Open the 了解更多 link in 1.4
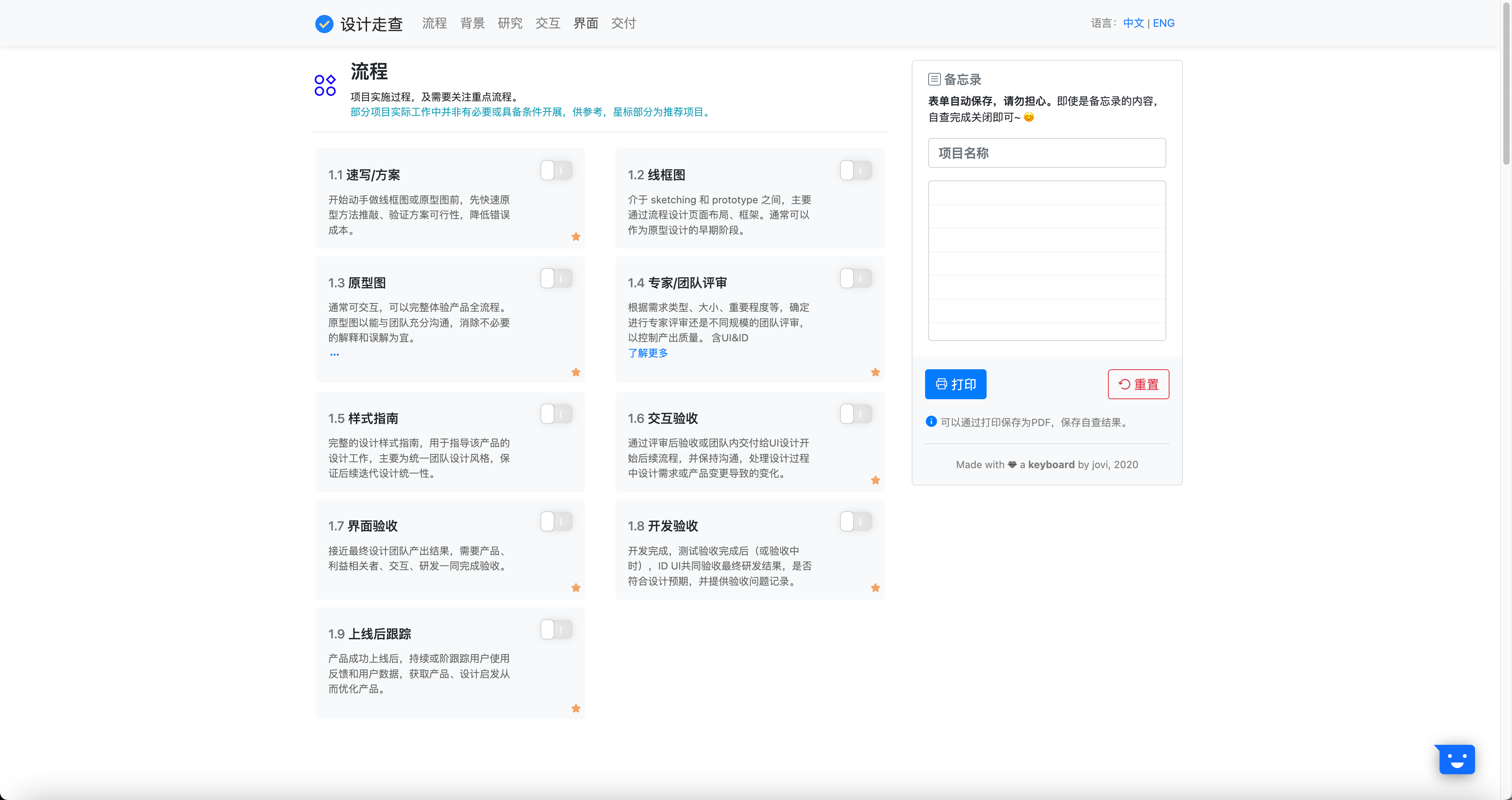 [x=648, y=353]
